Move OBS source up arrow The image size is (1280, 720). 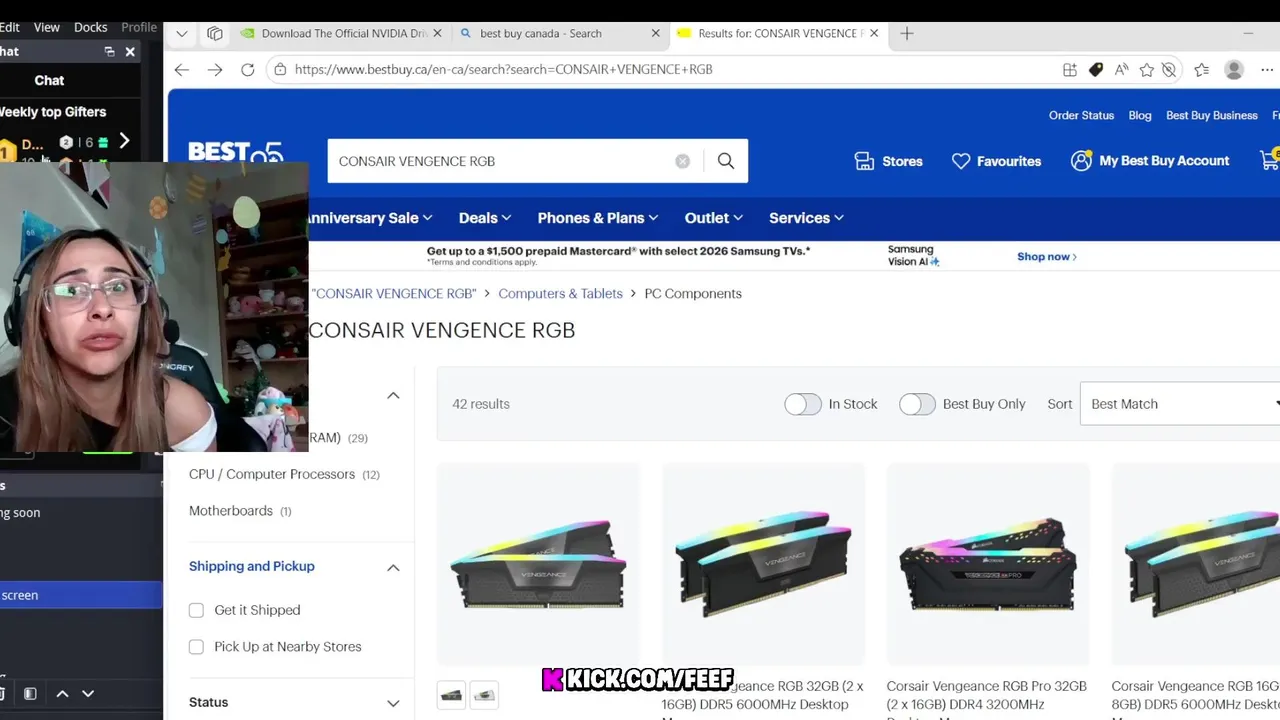(62, 693)
